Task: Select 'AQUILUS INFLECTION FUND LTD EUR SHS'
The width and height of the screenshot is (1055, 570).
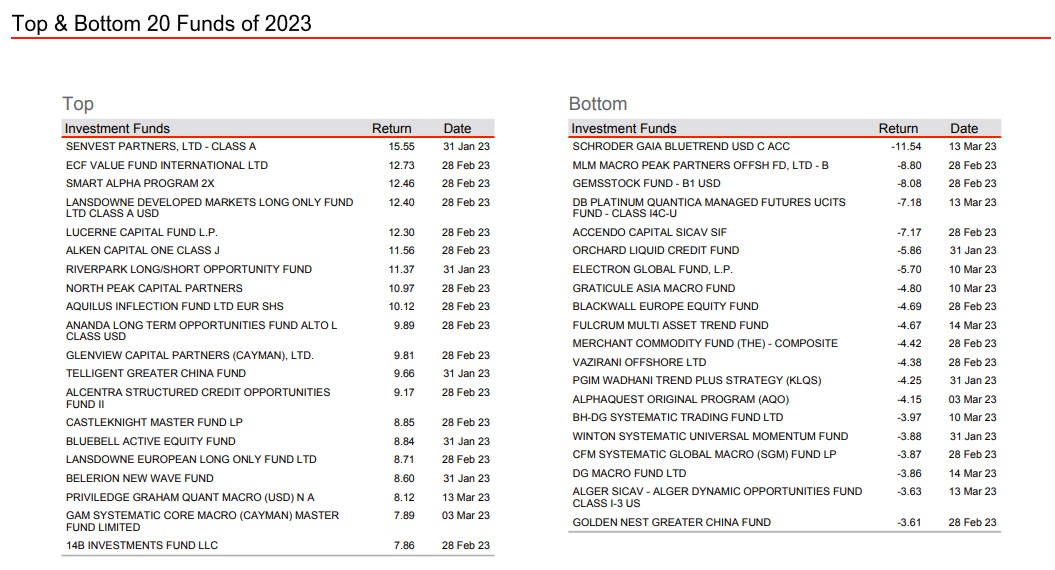Action: click(x=175, y=306)
